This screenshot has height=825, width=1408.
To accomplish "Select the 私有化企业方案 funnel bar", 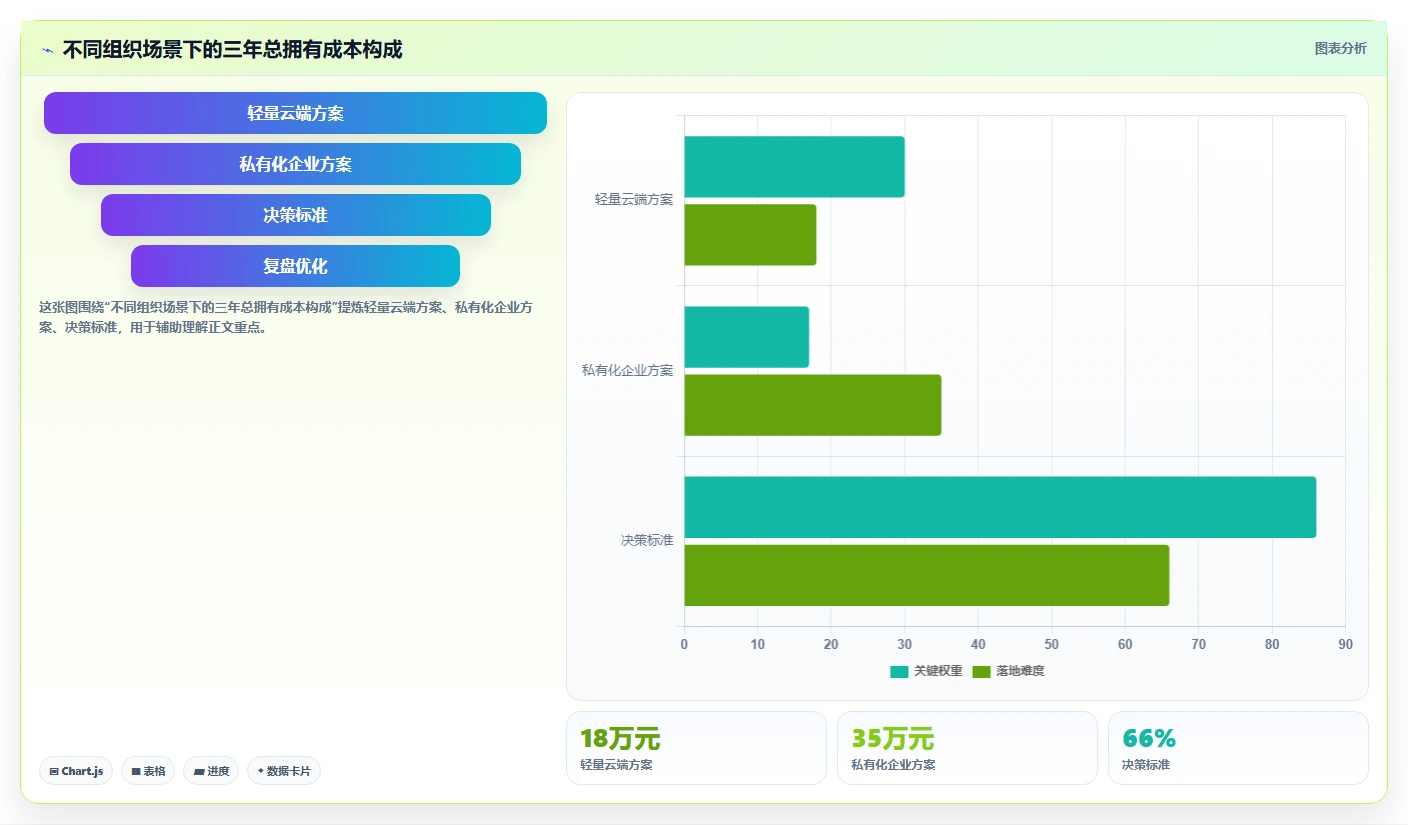I will coord(295,164).
